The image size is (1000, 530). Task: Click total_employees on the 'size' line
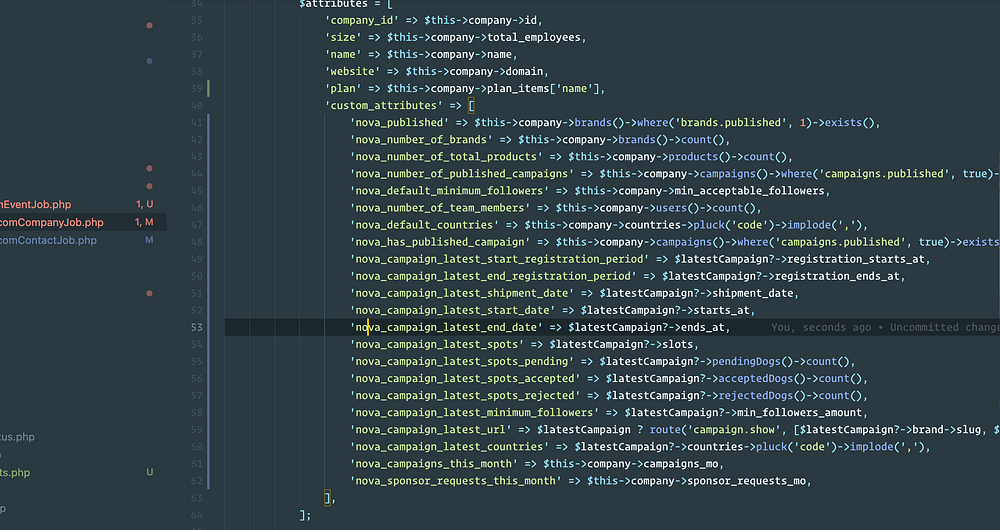(534, 38)
